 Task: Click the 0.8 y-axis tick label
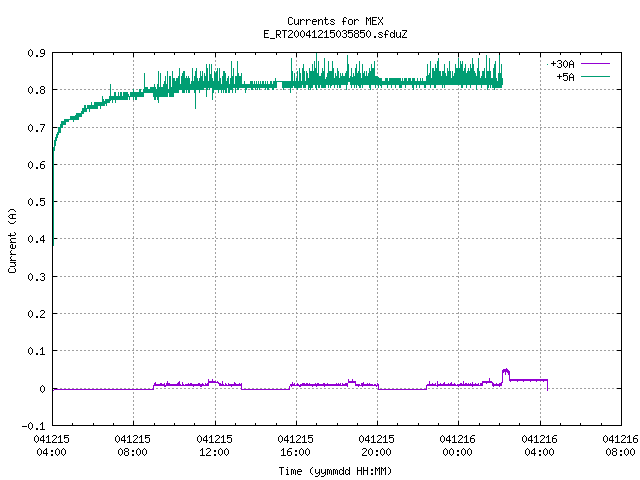click(x=36, y=90)
